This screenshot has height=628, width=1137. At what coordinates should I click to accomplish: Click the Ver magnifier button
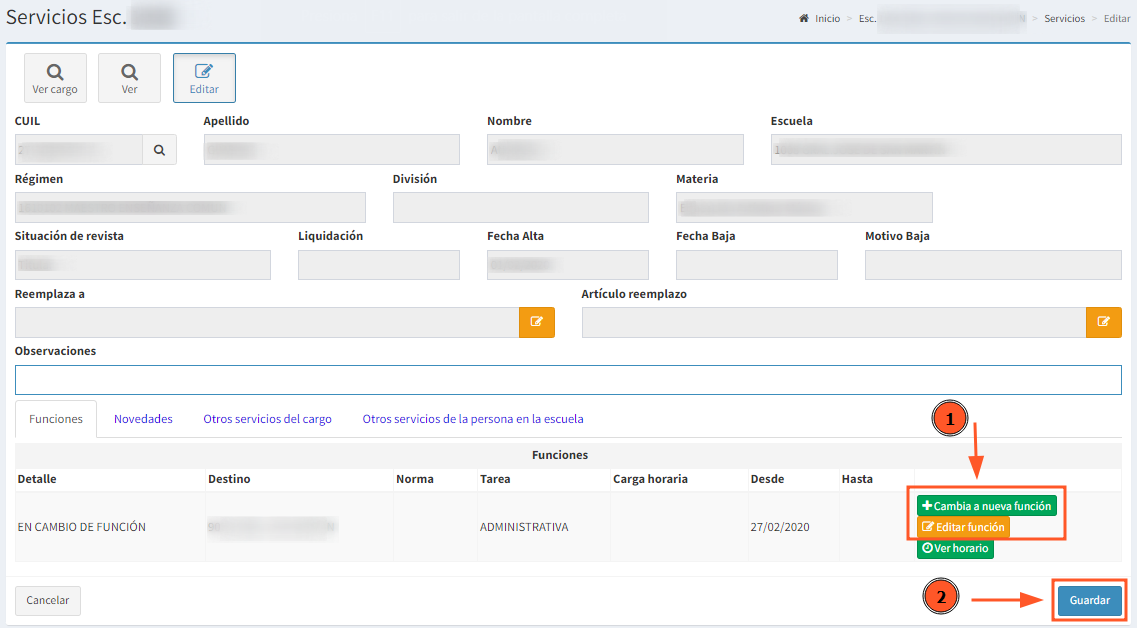click(x=129, y=78)
